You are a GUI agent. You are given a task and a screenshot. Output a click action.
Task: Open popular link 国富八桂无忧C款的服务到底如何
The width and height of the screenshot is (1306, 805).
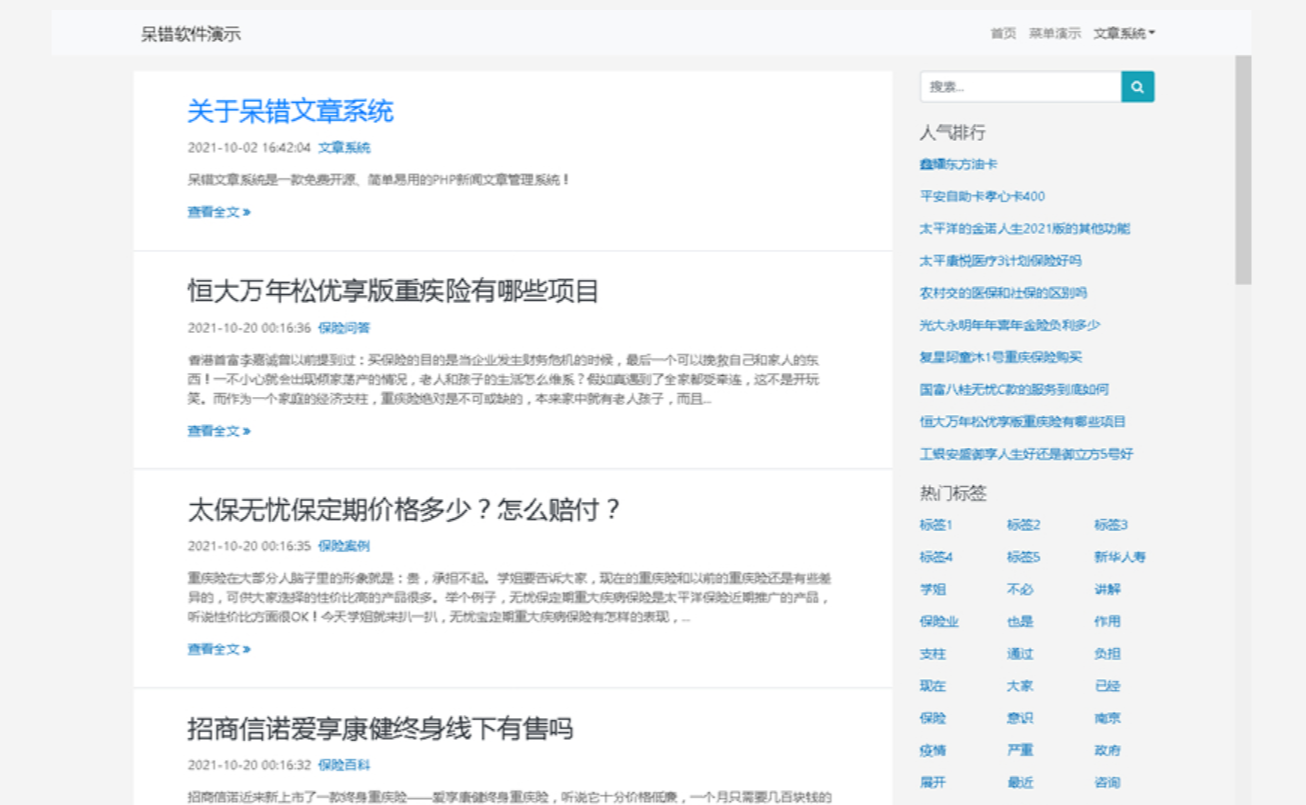(x=1014, y=389)
